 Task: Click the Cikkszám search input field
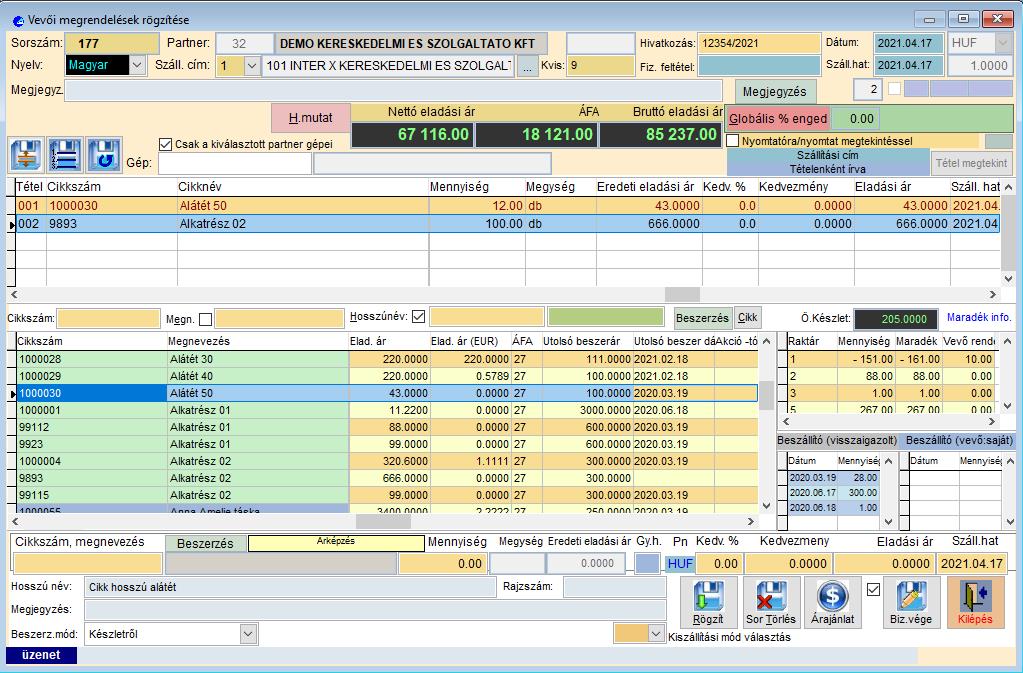tap(108, 318)
